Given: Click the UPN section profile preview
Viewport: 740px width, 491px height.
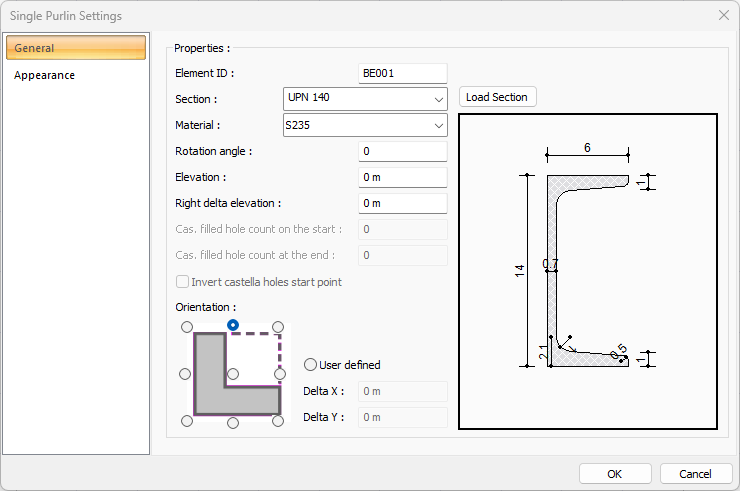Looking at the screenshot, I should pyautogui.click(x=587, y=271).
